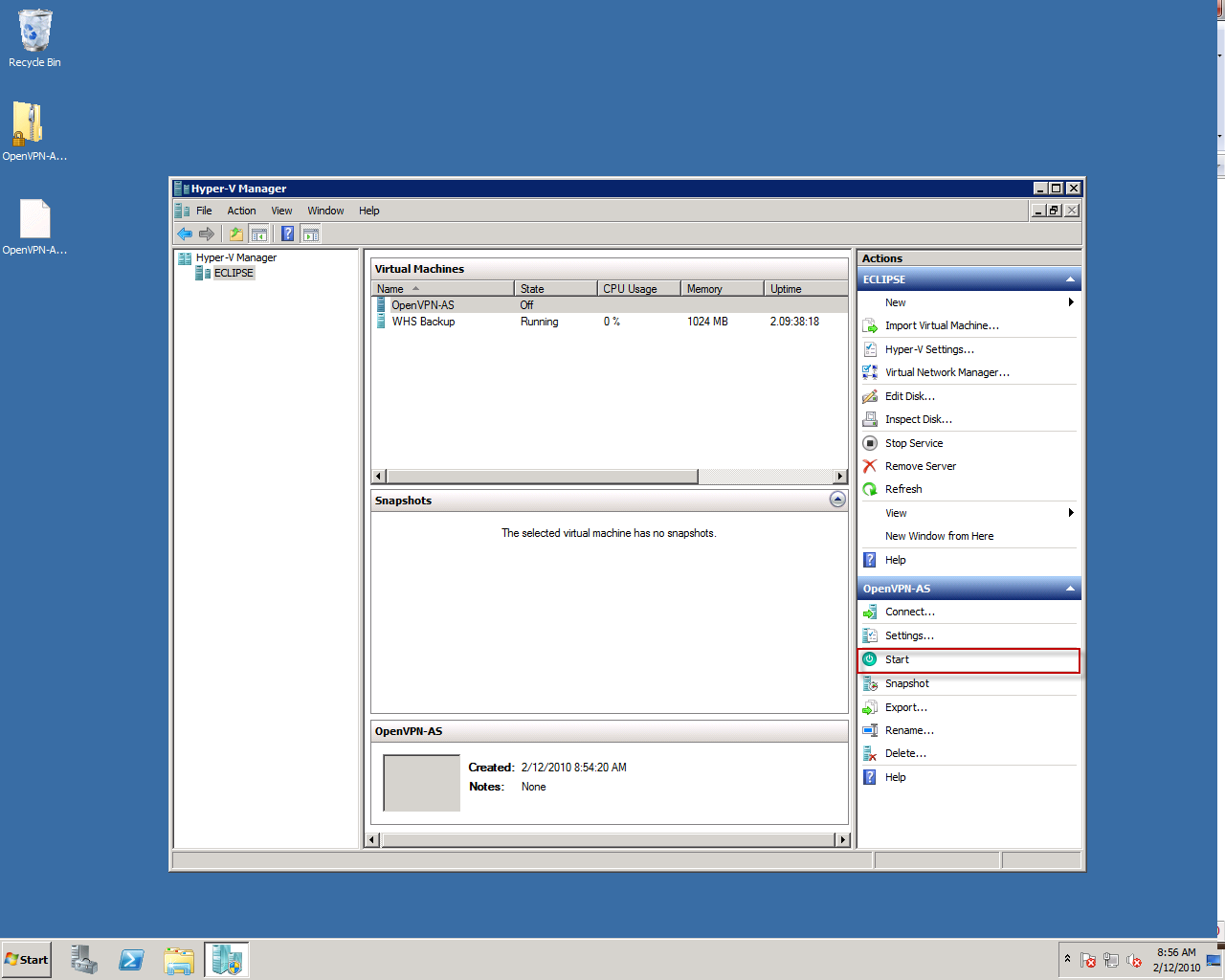Screen dimensions: 1225x980
Task: Click the Export icon
Action: point(870,707)
